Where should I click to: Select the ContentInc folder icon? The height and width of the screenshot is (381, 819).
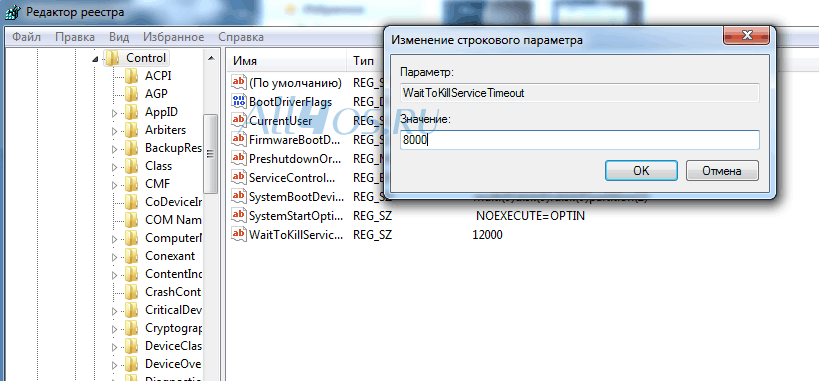pos(131,274)
